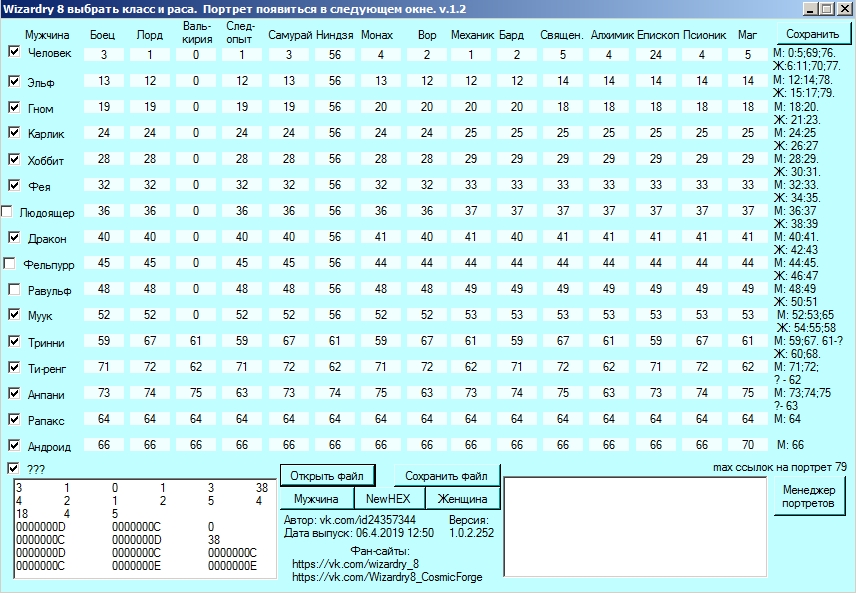Click the Маг field in Андроид row

click(747, 444)
